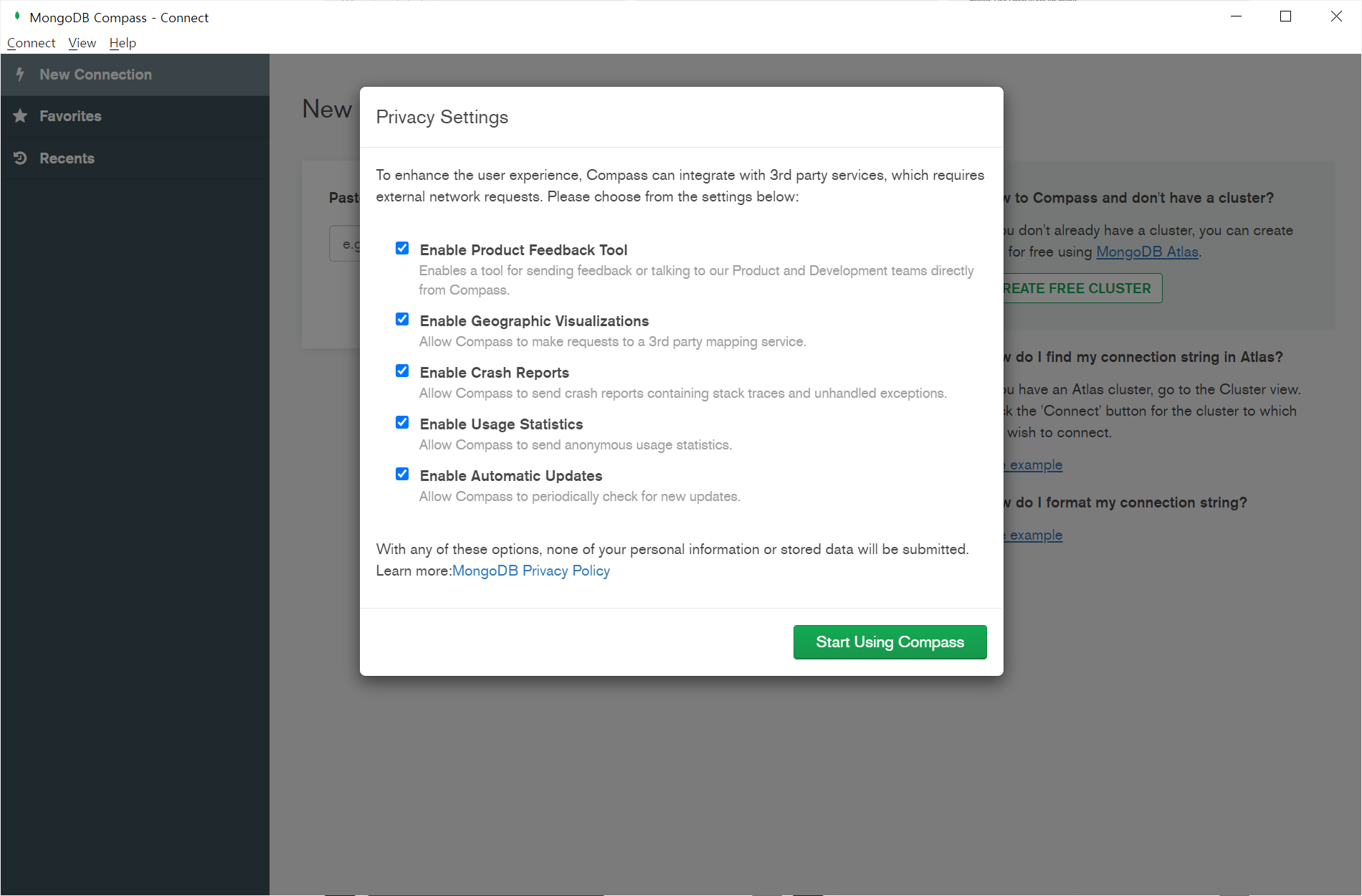Click the Enable Crash Reports label text
Screen dimensions: 1362x896
coord(494,373)
